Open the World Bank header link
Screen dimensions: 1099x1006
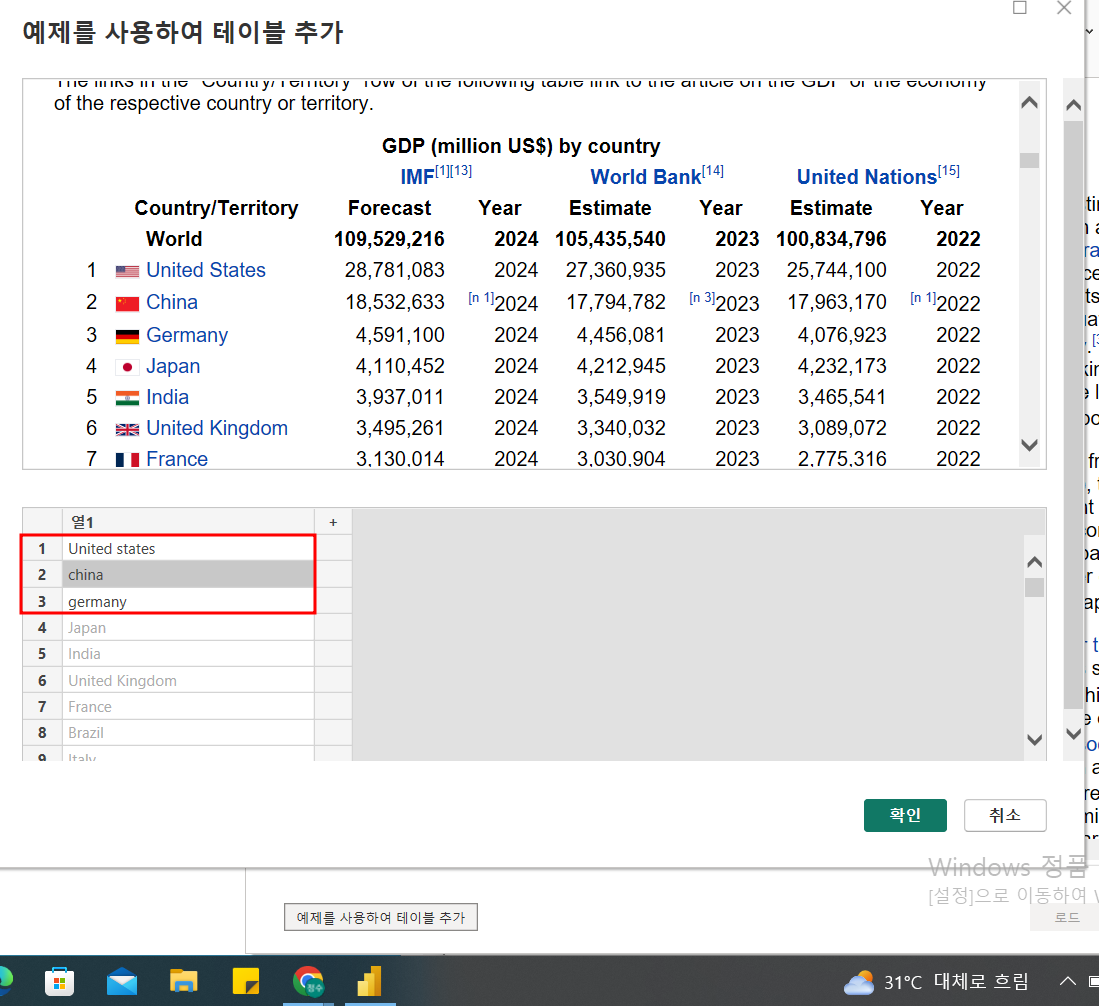tap(645, 177)
